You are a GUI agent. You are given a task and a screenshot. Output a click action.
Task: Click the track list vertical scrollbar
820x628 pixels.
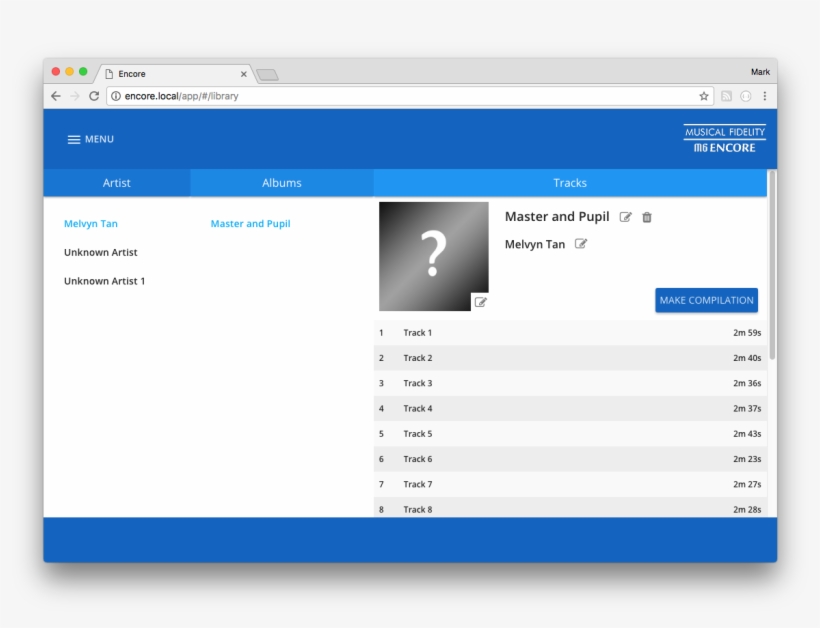click(x=772, y=270)
